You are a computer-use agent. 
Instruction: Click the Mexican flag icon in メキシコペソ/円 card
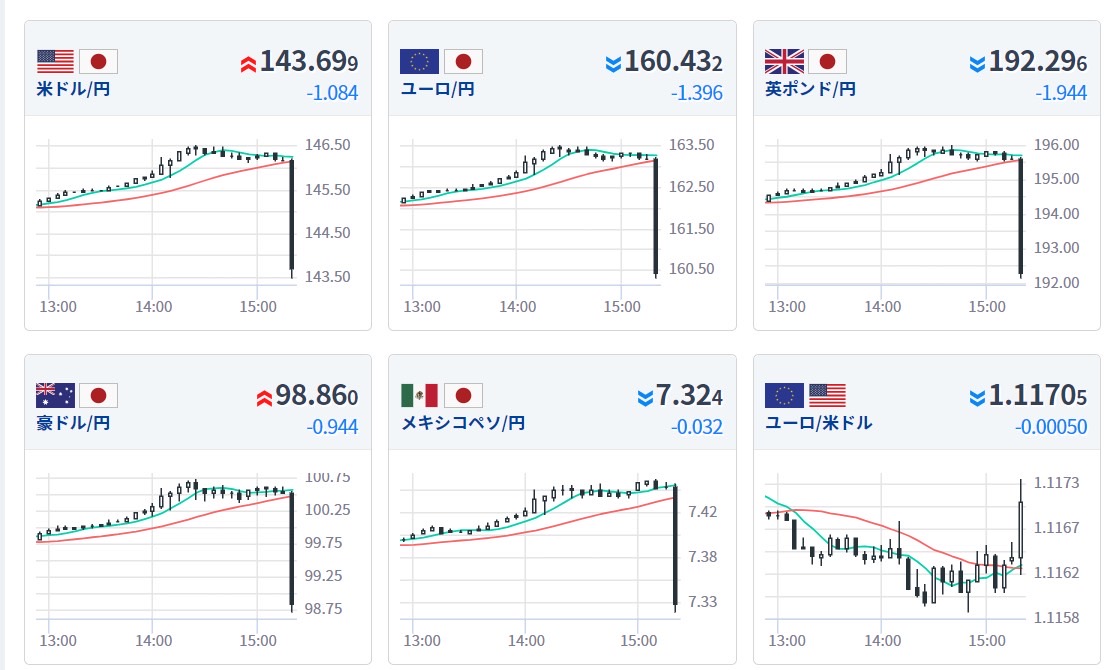419,395
